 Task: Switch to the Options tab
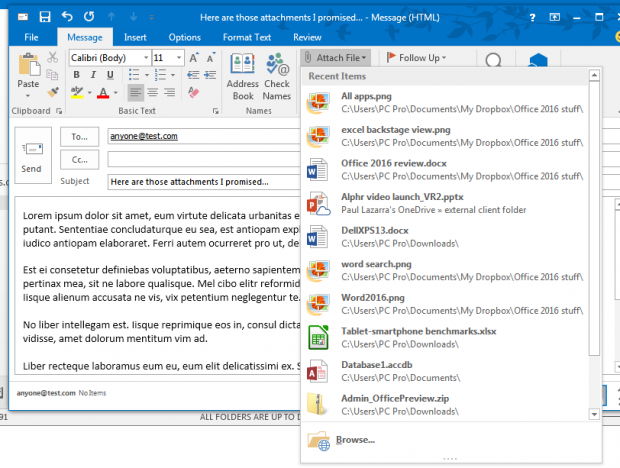pos(185,37)
